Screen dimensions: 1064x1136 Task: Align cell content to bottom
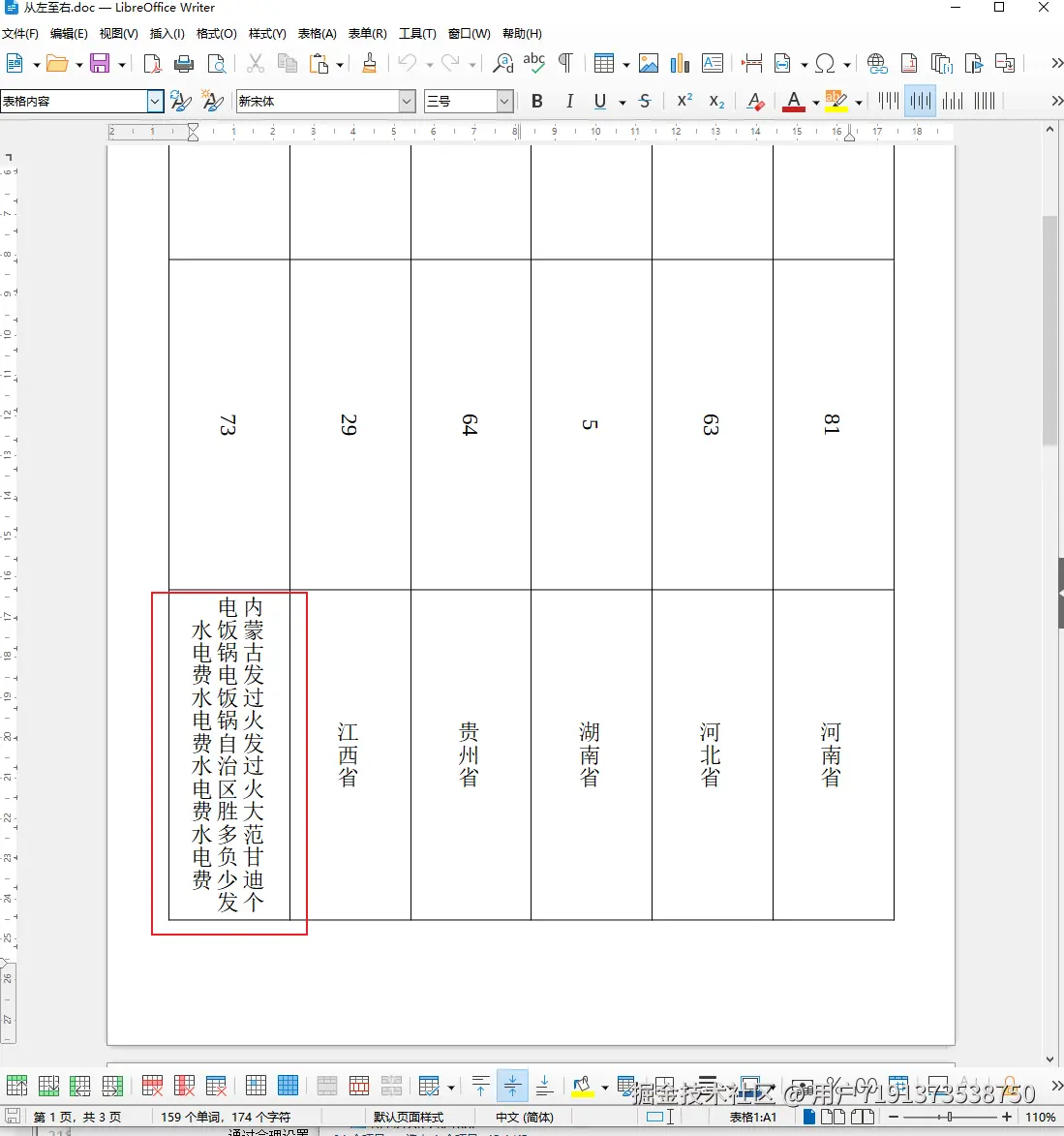545,1086
